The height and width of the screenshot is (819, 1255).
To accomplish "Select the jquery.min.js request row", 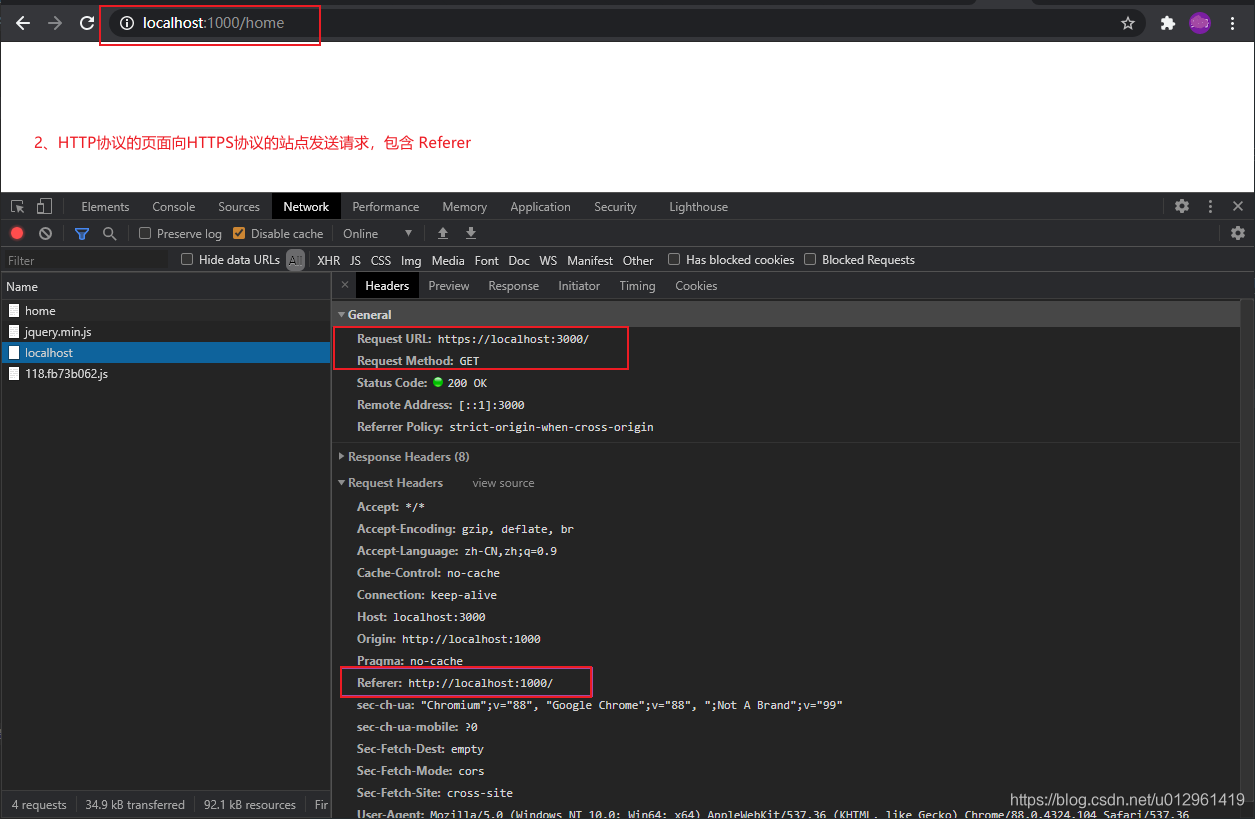I will pyautogui.click(x=165, y=332).
